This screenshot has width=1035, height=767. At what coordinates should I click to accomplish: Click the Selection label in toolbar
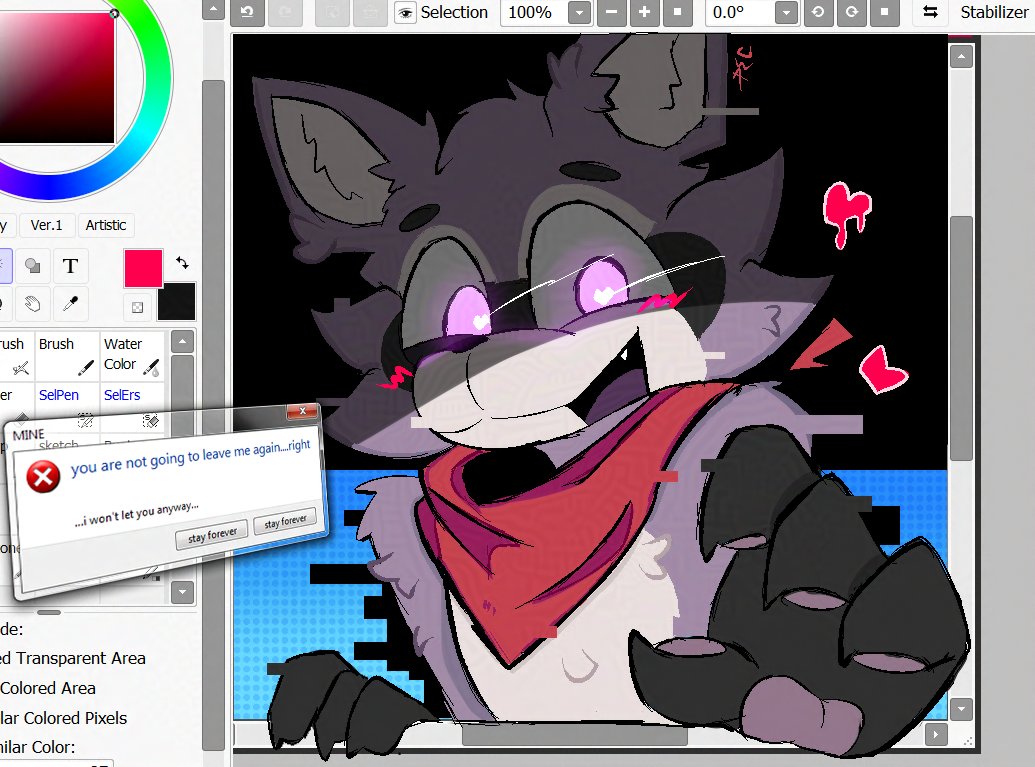coord(454,13)
